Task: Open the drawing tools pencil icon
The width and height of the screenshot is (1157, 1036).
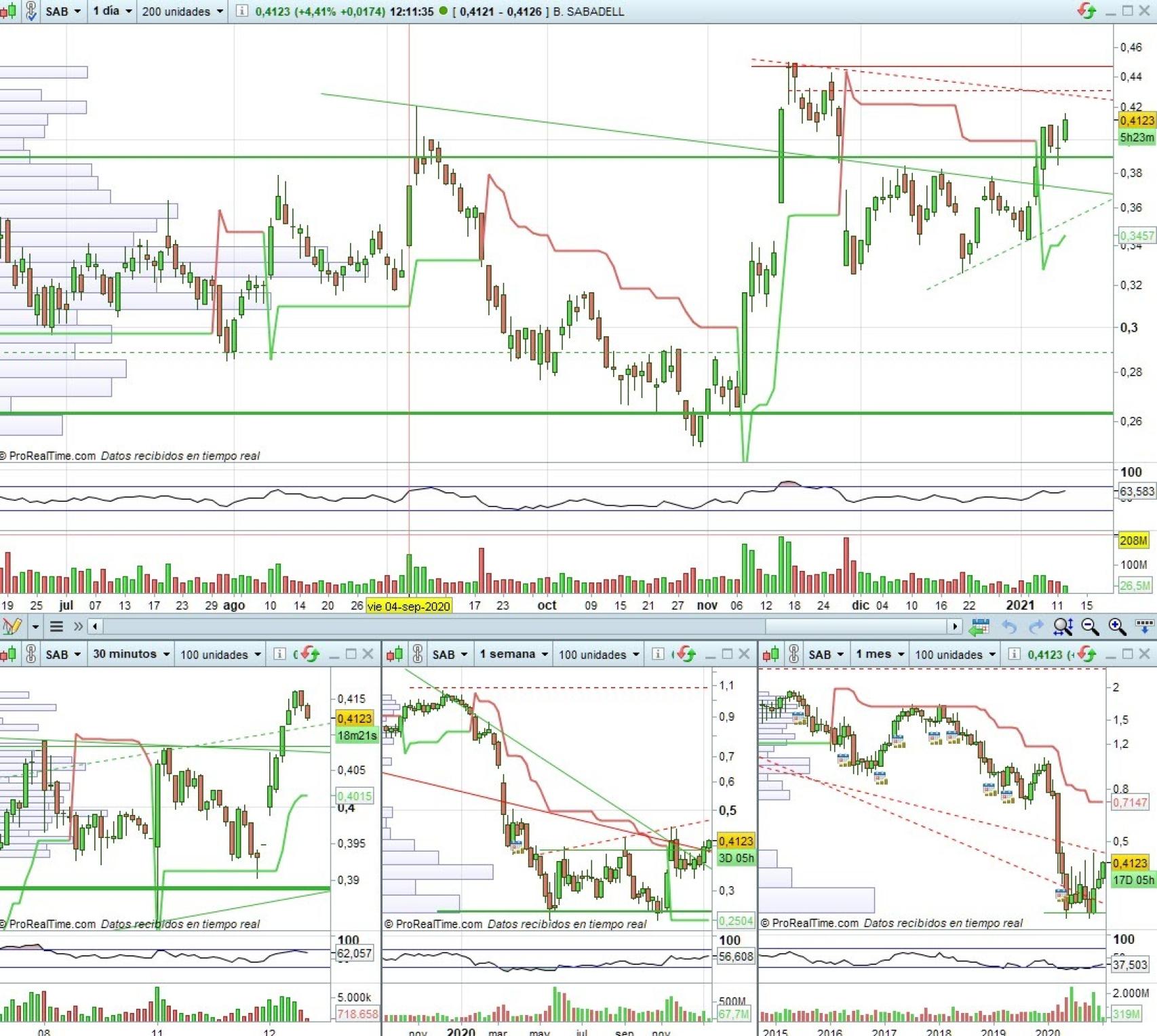Action: click(12, 626)
